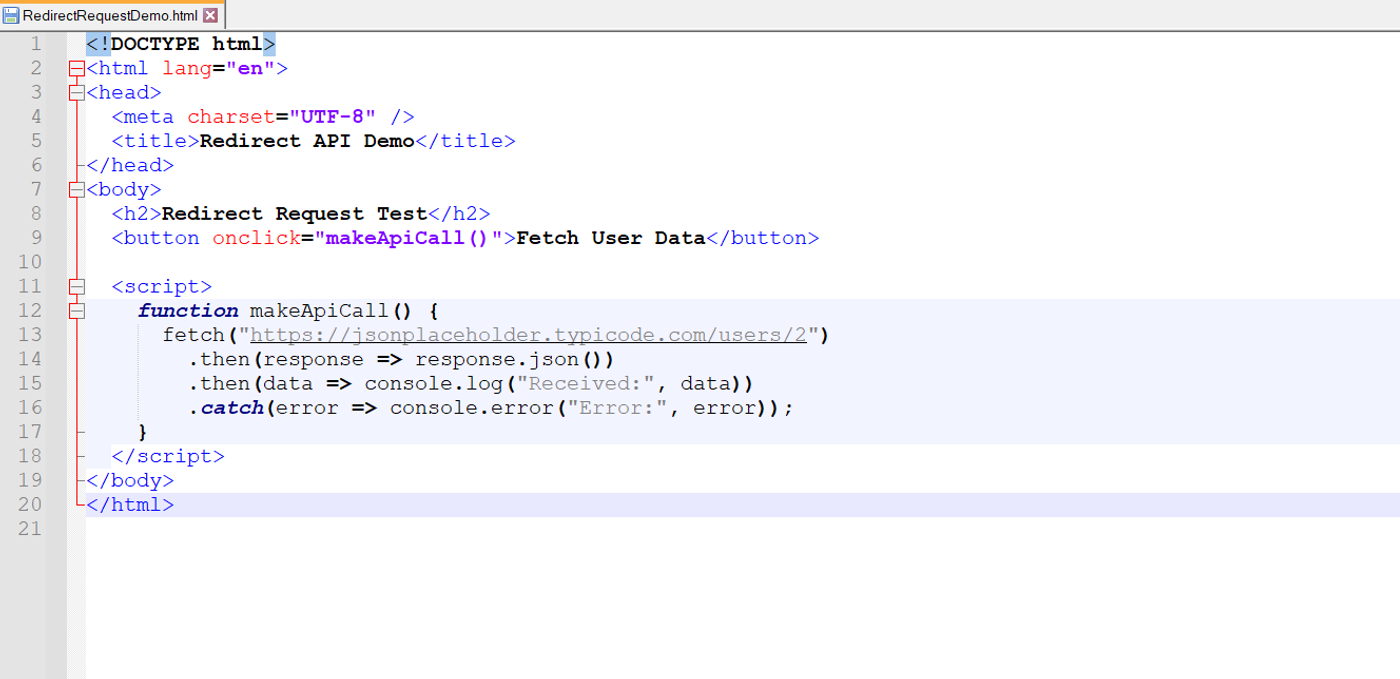Click the catch keyword on line 16
Screen dimensions: 1400x679
click(232, 408)
